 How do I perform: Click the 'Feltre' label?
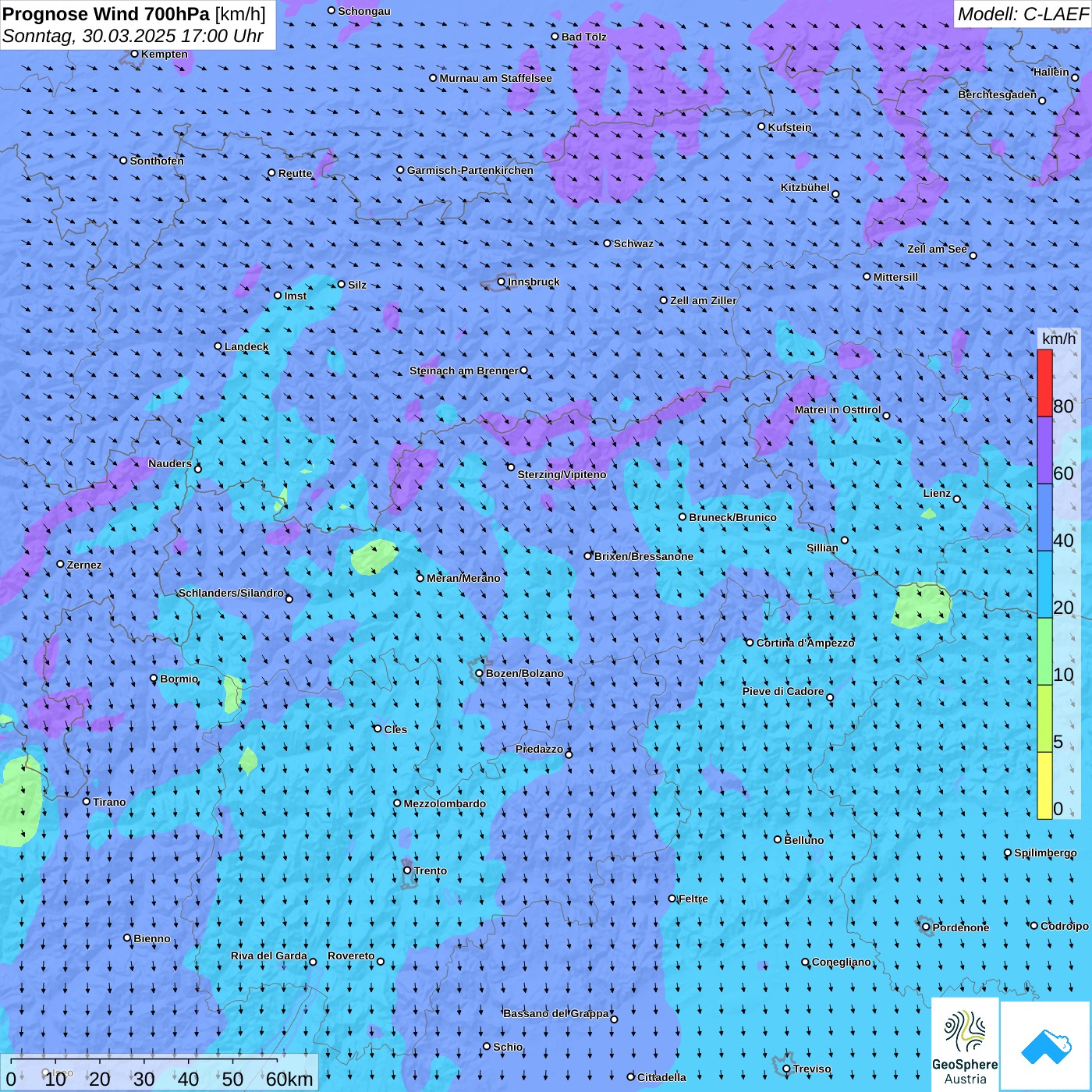pyautogui.click(x=693, y=899)
